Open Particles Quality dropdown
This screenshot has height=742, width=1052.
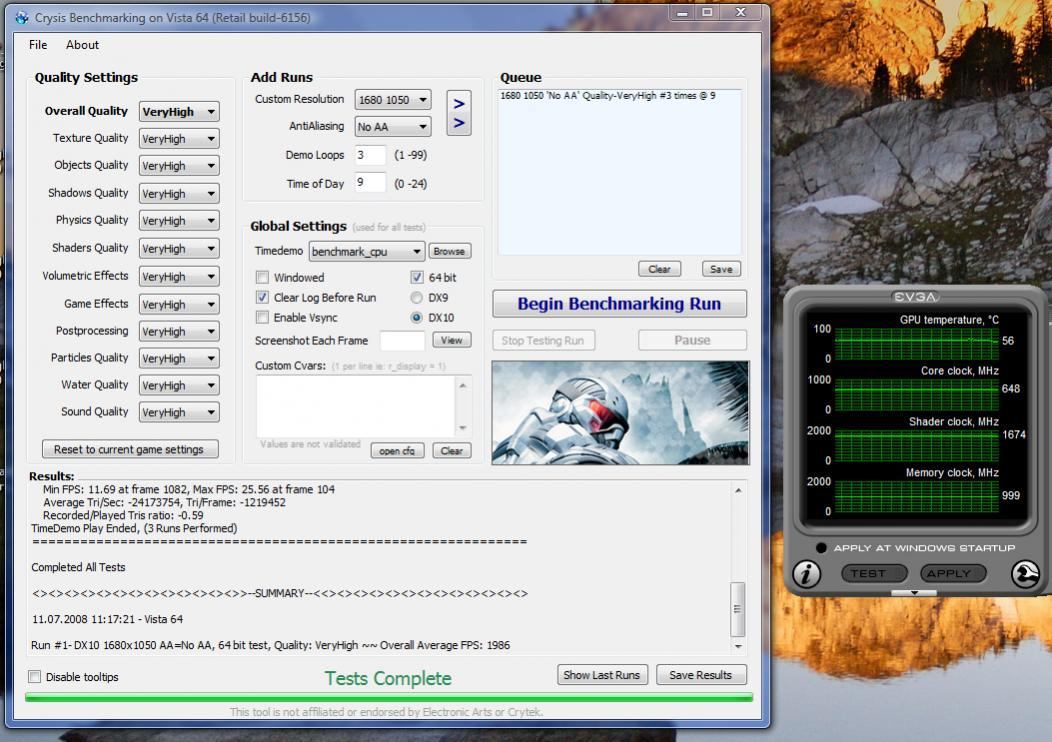click(x=179, y=358)
